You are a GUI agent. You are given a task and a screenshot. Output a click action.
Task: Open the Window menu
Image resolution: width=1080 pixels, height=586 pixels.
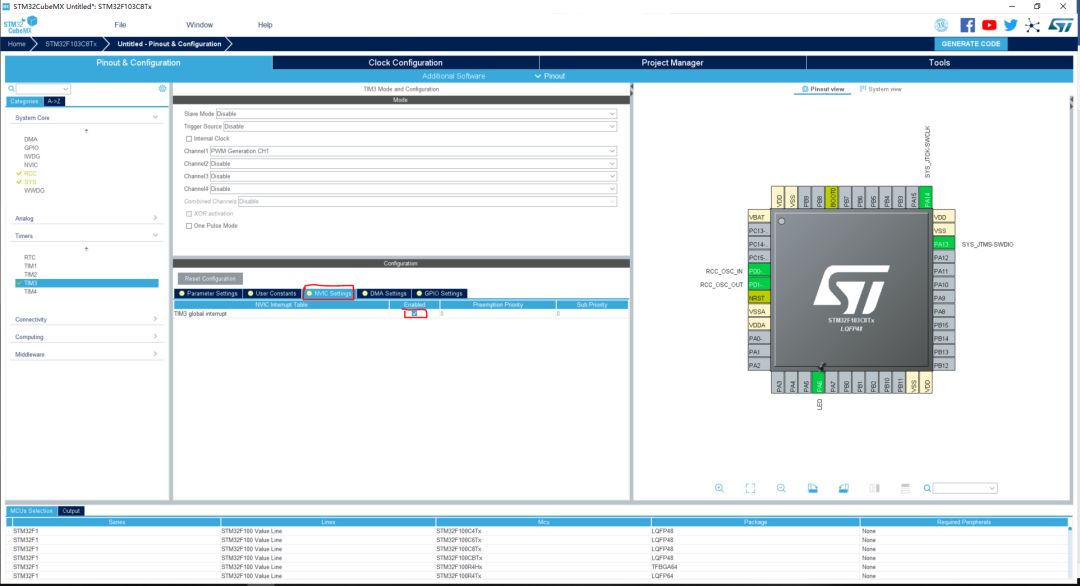tap(199, 25)
